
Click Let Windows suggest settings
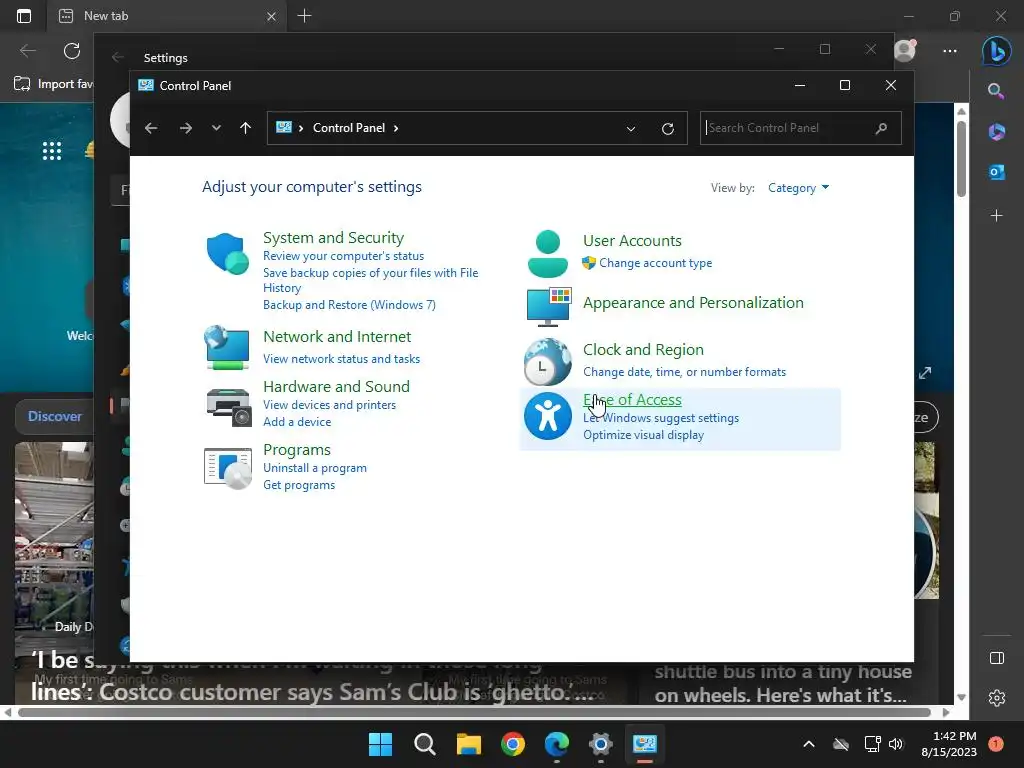click(661, 418)
